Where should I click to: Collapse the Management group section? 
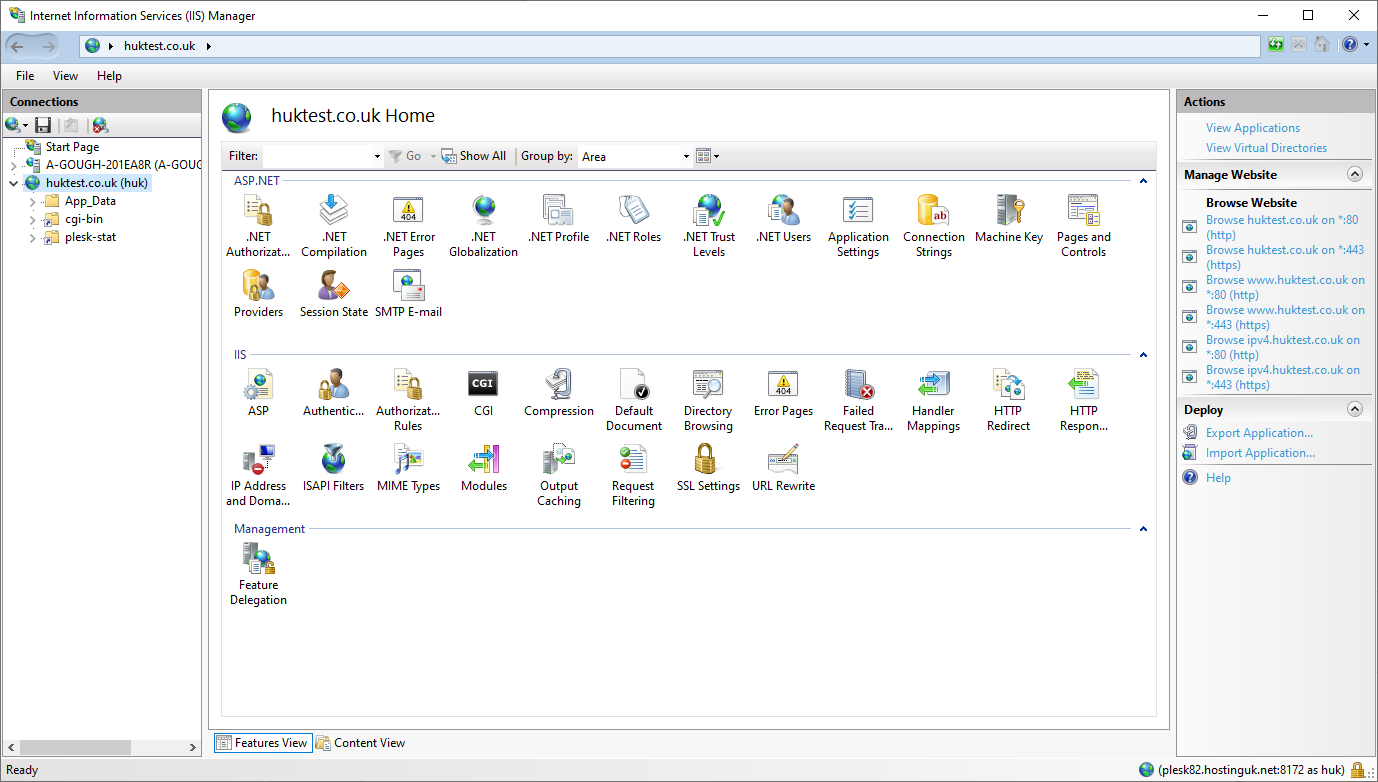(1143, 529)
